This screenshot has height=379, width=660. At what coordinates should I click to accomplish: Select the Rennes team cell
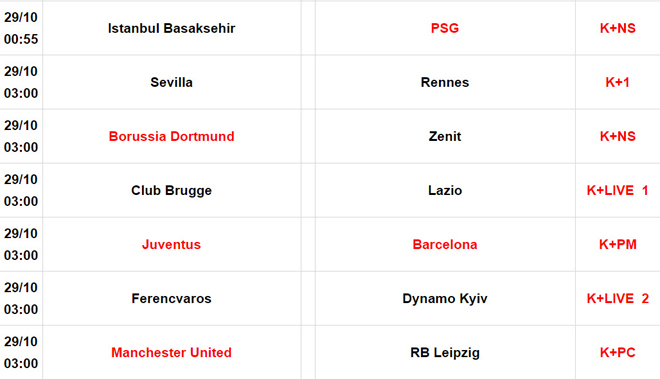(x=445, y=82)
